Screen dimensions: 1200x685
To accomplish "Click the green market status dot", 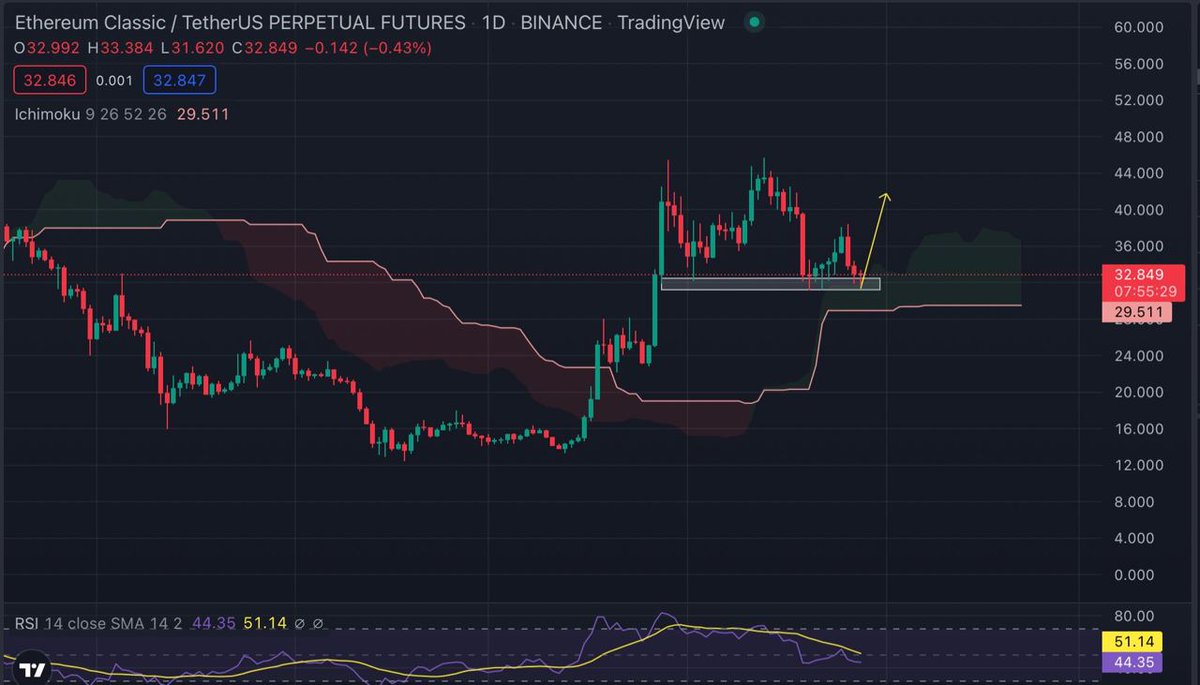I will coord(756,21).
